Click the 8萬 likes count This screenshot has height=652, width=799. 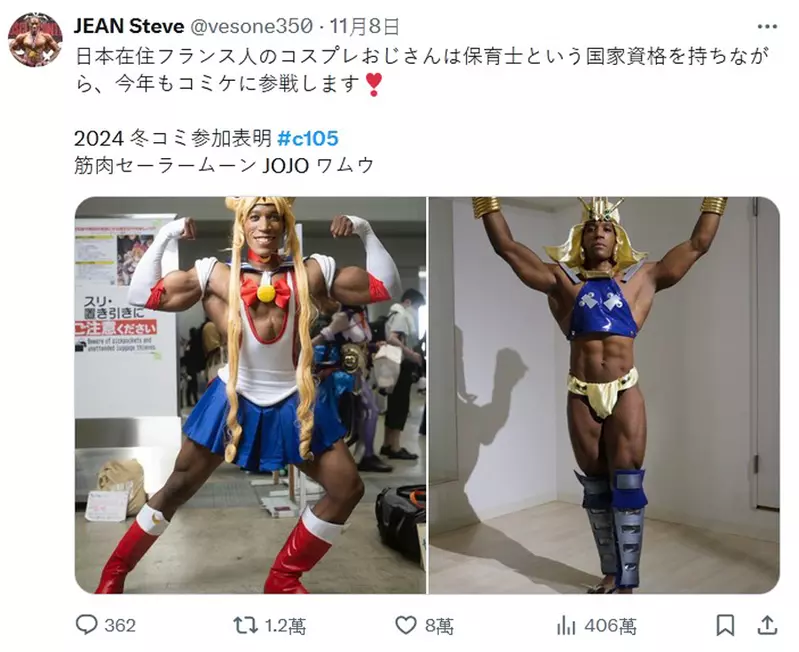[439, 626]
